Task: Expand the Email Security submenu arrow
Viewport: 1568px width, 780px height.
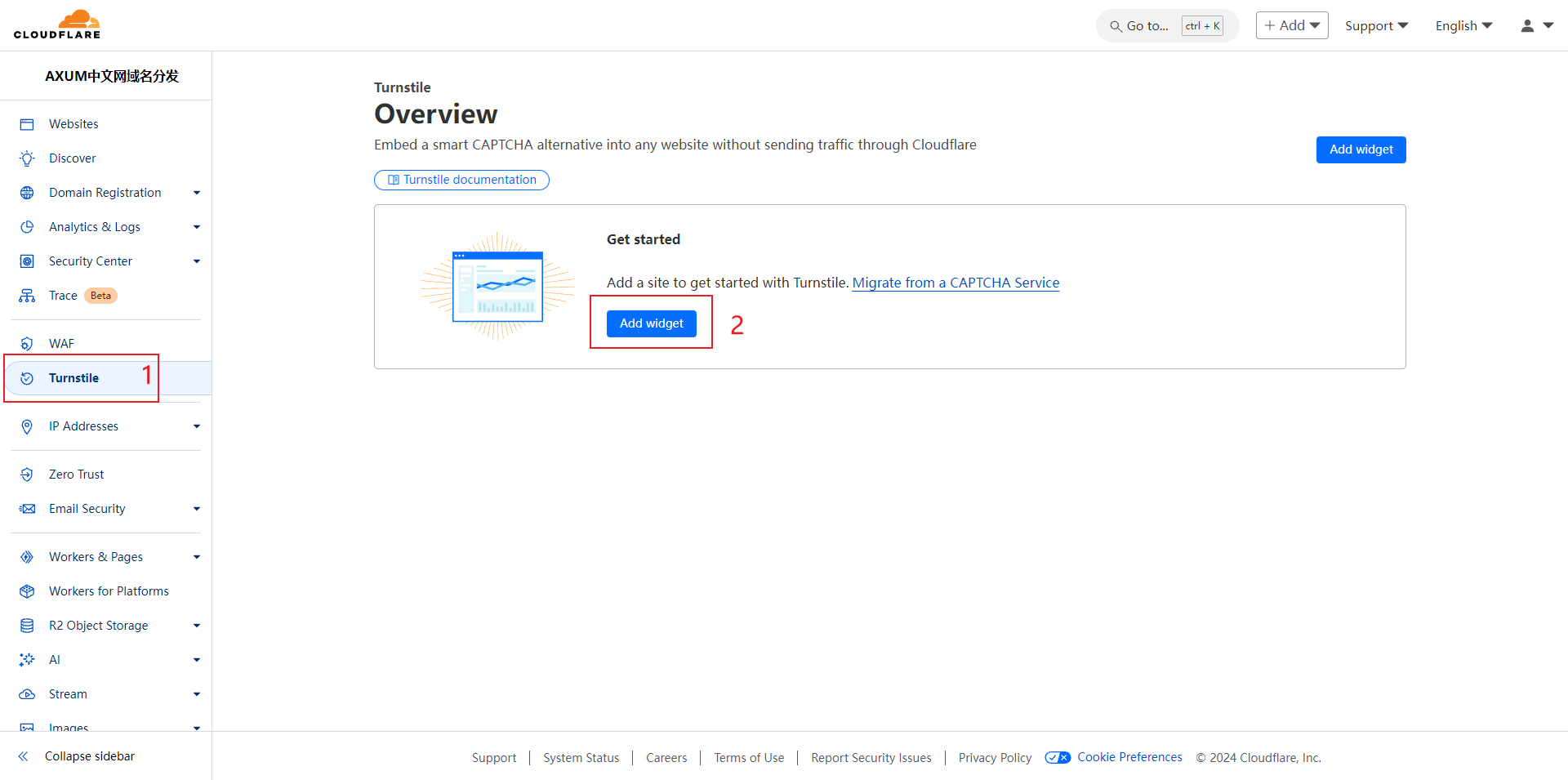Action: point(197,509)
